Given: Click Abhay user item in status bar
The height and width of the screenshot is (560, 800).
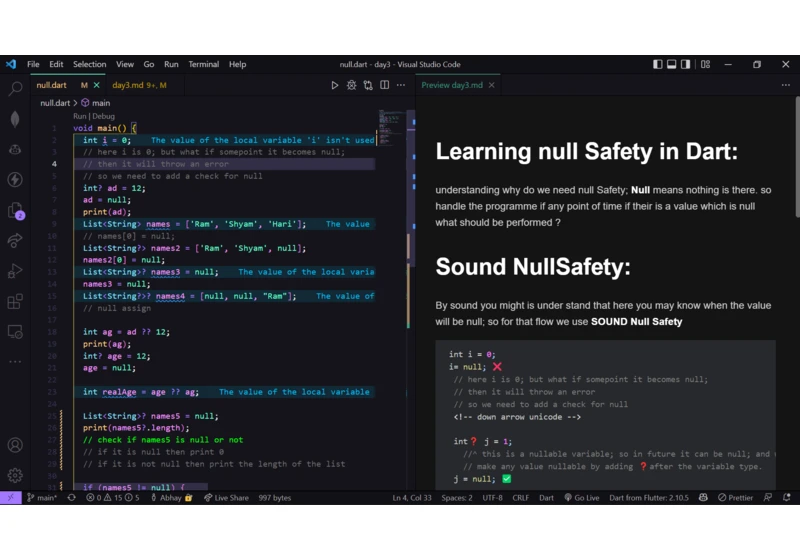Looking at the screenshot, I should click(171, 498).
